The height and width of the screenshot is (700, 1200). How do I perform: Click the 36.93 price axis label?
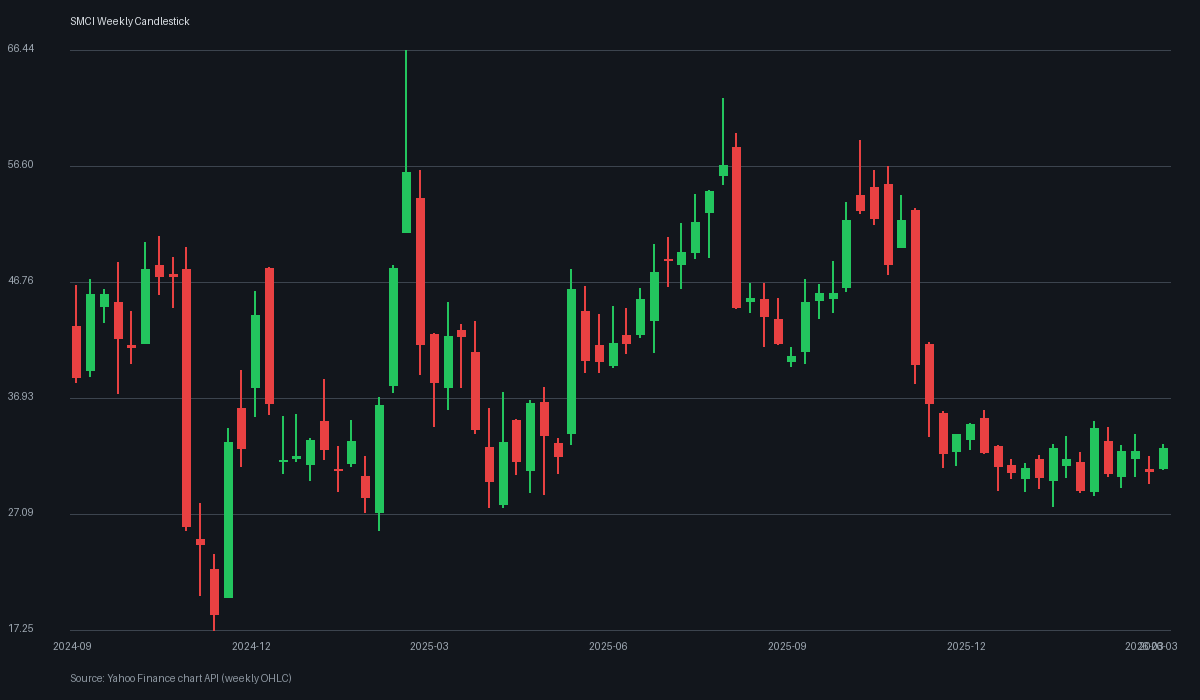[x=21, y=397]
